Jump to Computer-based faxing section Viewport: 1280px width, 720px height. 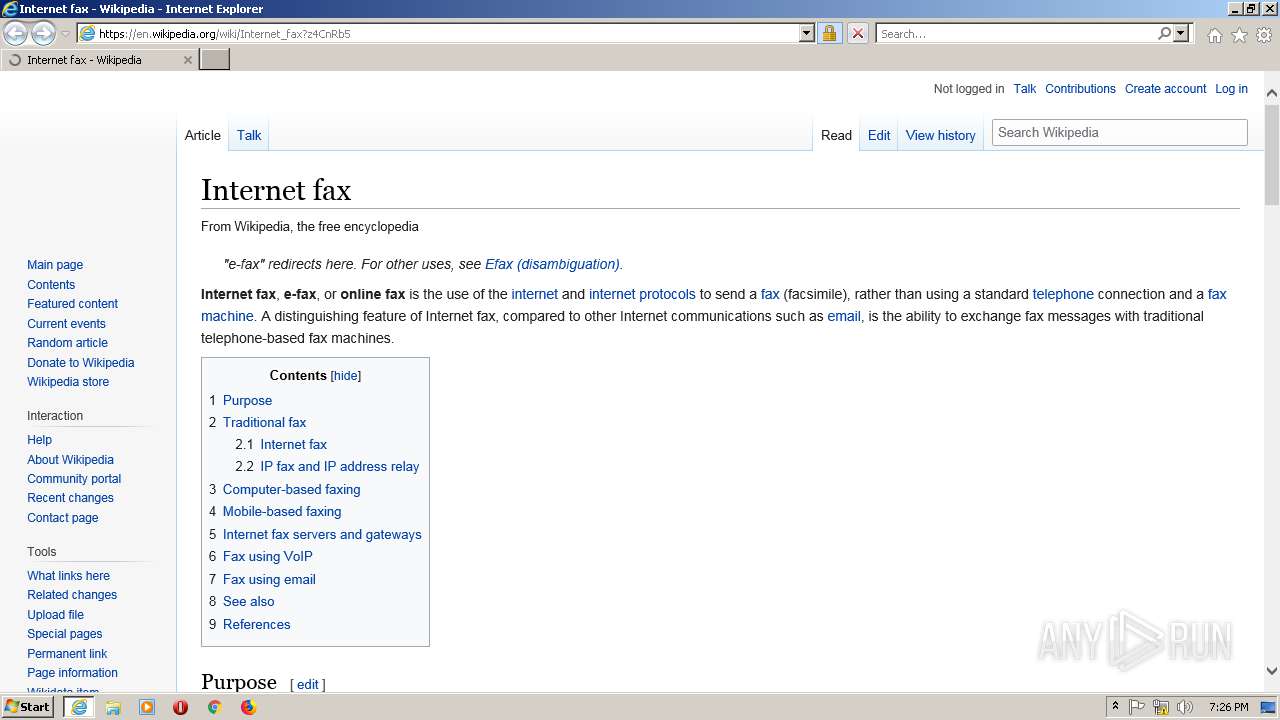tap(291, 490)
